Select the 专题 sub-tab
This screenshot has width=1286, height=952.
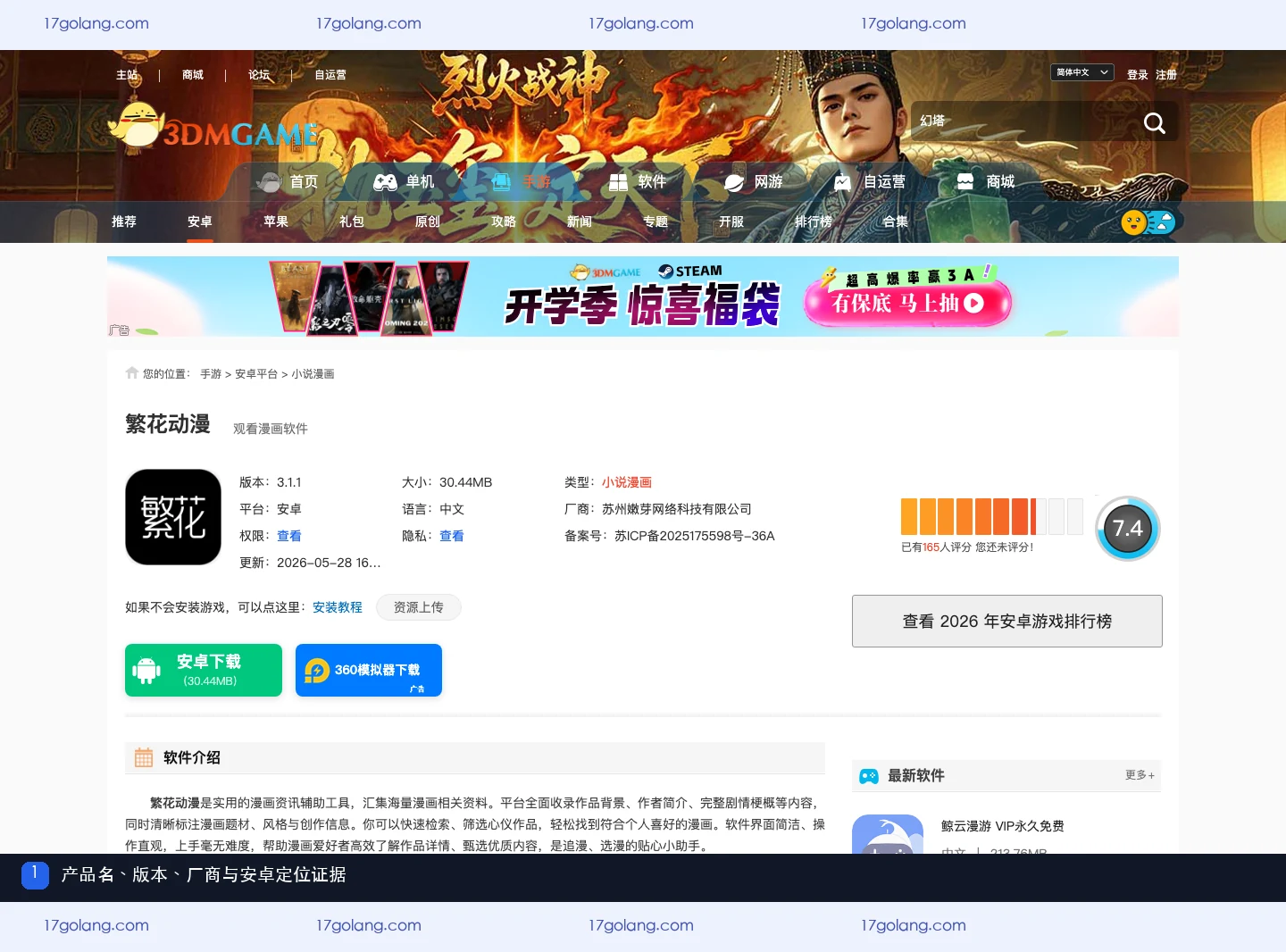click(656, 221)
